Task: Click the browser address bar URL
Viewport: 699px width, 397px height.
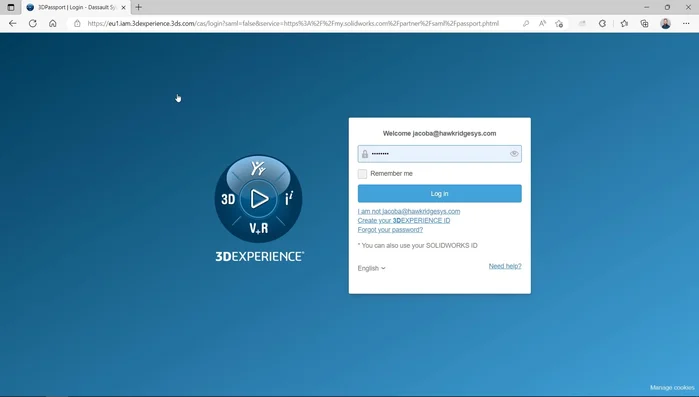Action: (x=293, y=24)
